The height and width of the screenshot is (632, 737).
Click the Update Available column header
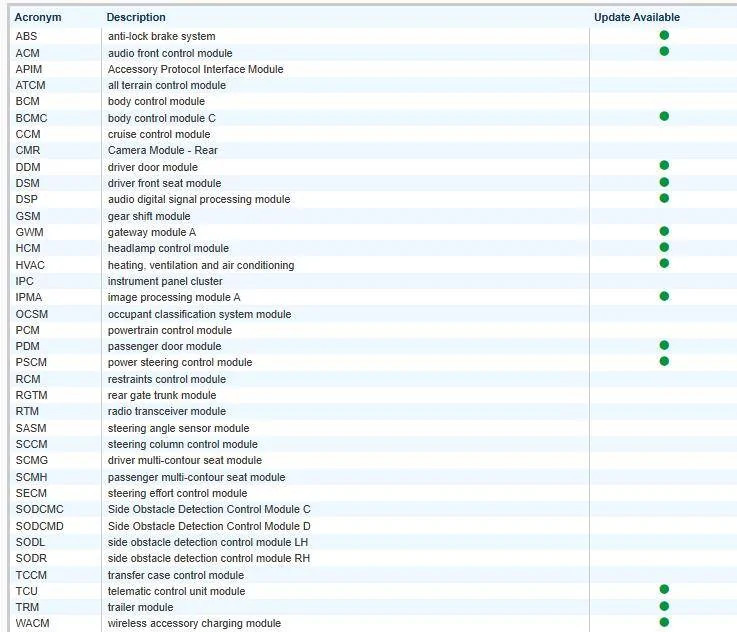pos(636,17)
